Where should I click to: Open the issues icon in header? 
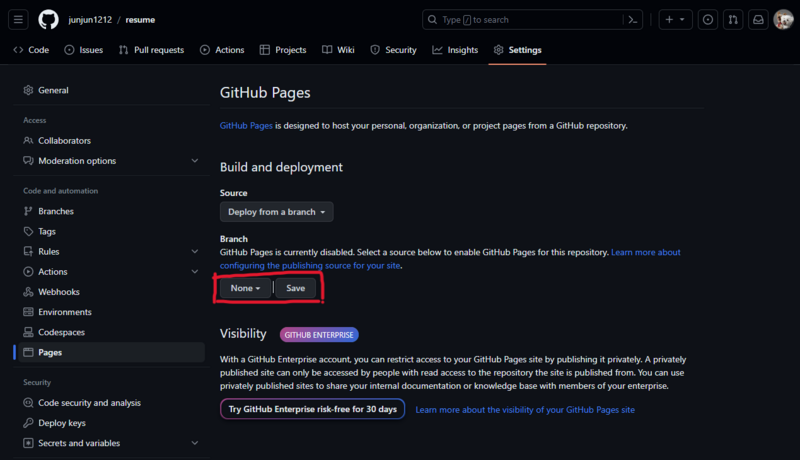708,20
